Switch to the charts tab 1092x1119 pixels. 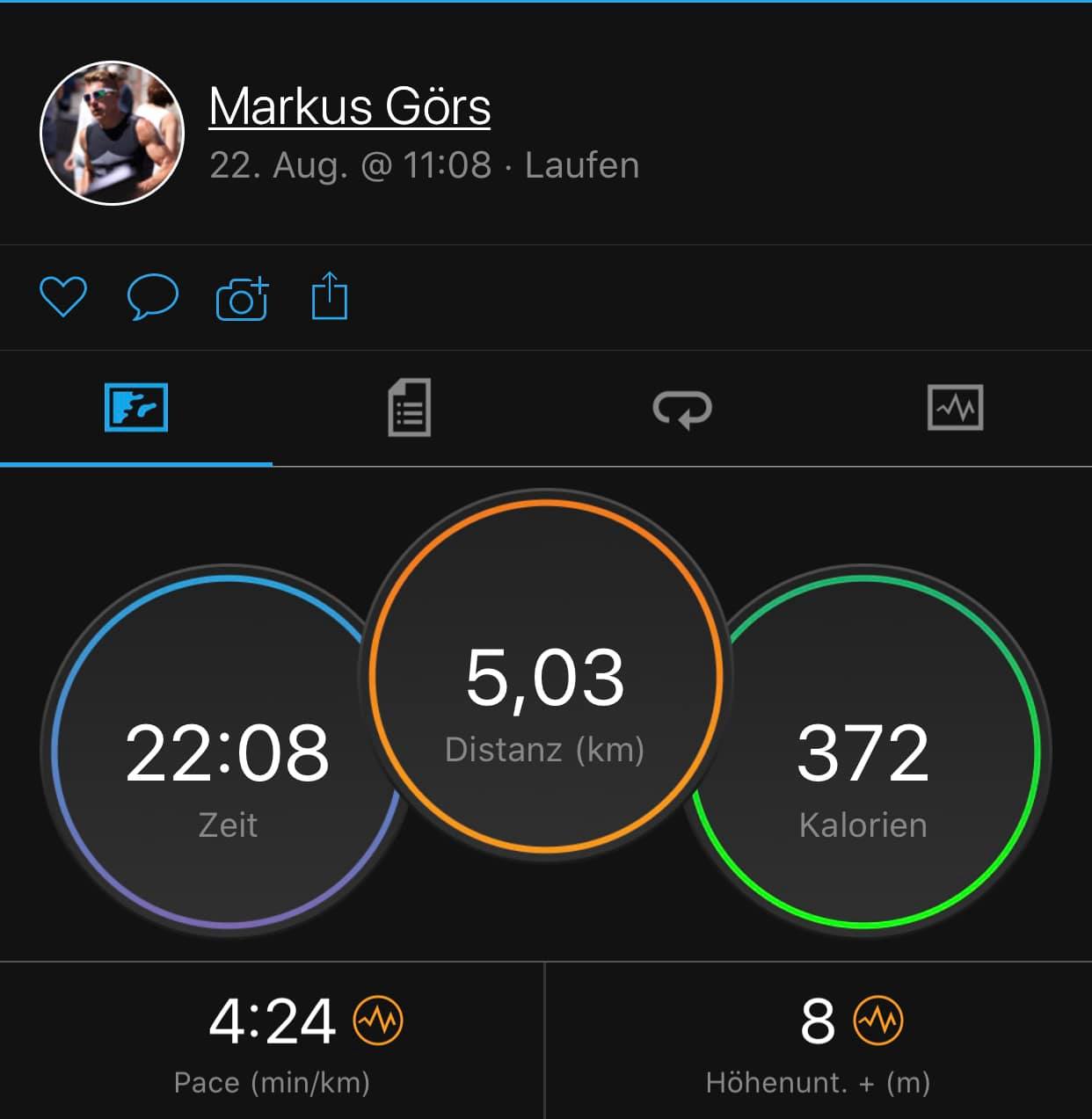pos(956,408)
